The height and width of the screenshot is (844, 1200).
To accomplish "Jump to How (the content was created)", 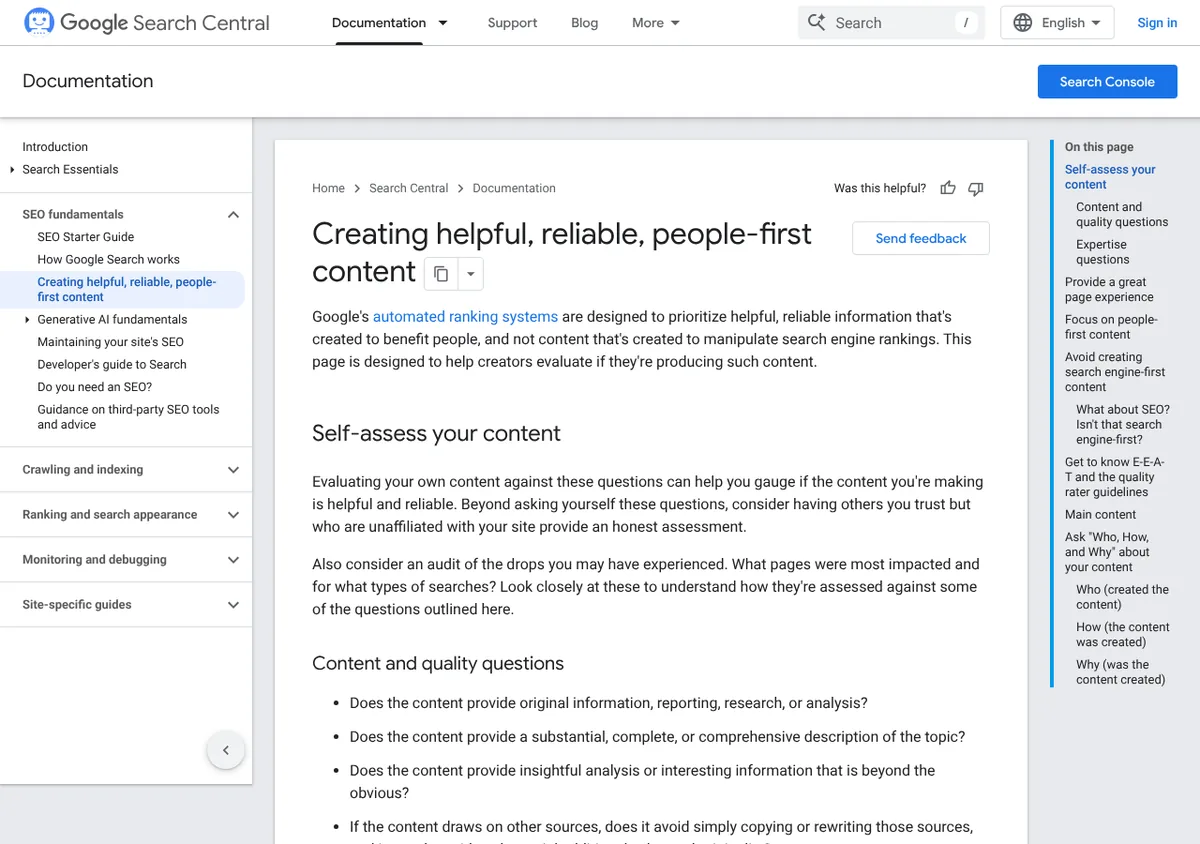I will click(x=1123, y=634).
